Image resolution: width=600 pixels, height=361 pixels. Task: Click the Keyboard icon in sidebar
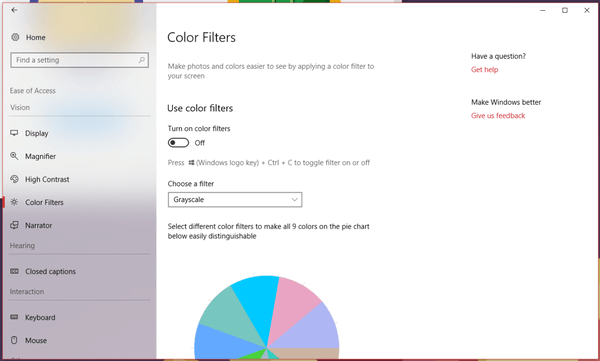pyautogui.click(x=14, y=317)
